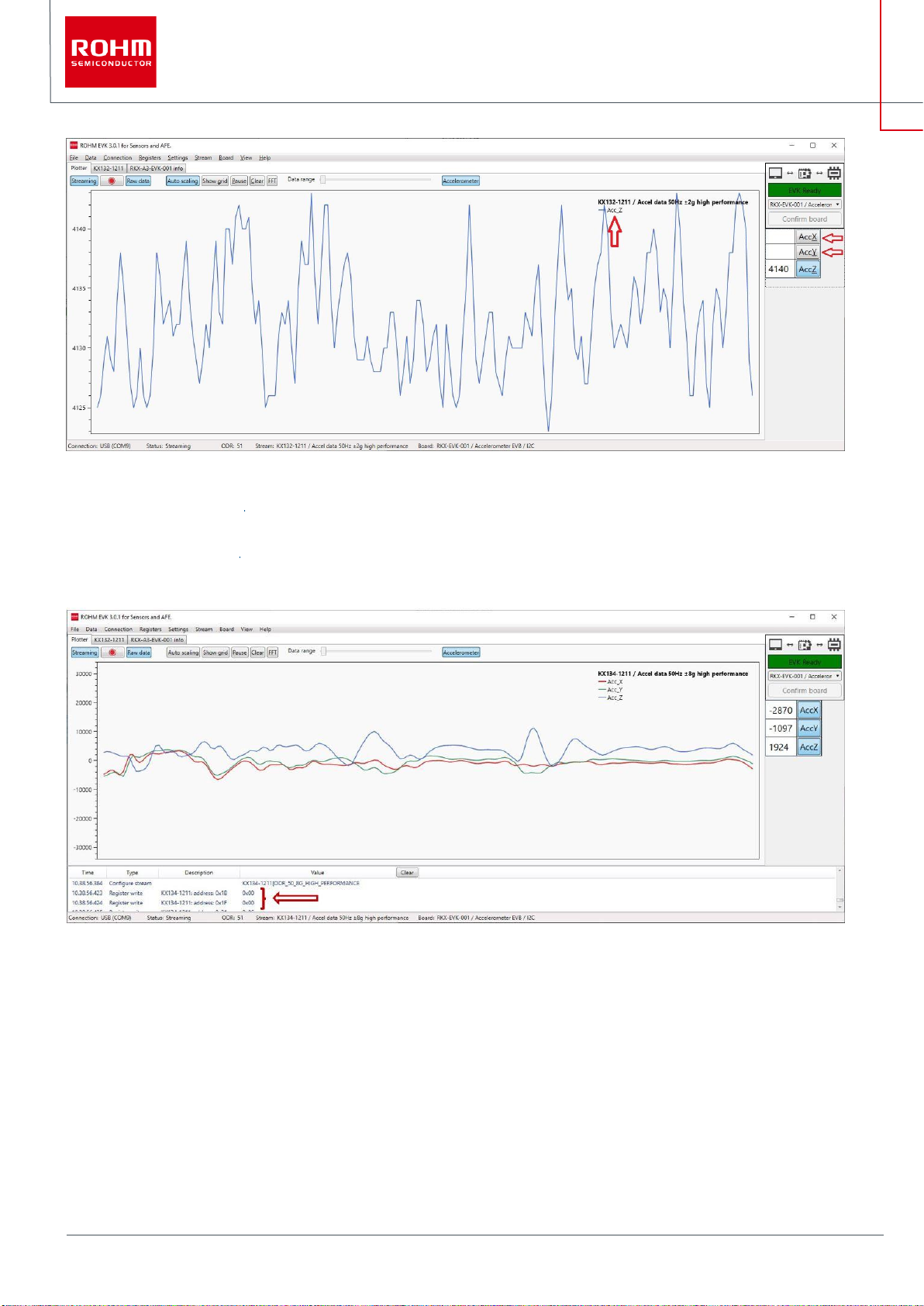This screenshot has height=1306, width=924.
Task: Enable Auto scaling in the lower window
Action: [x=184, y=653]
